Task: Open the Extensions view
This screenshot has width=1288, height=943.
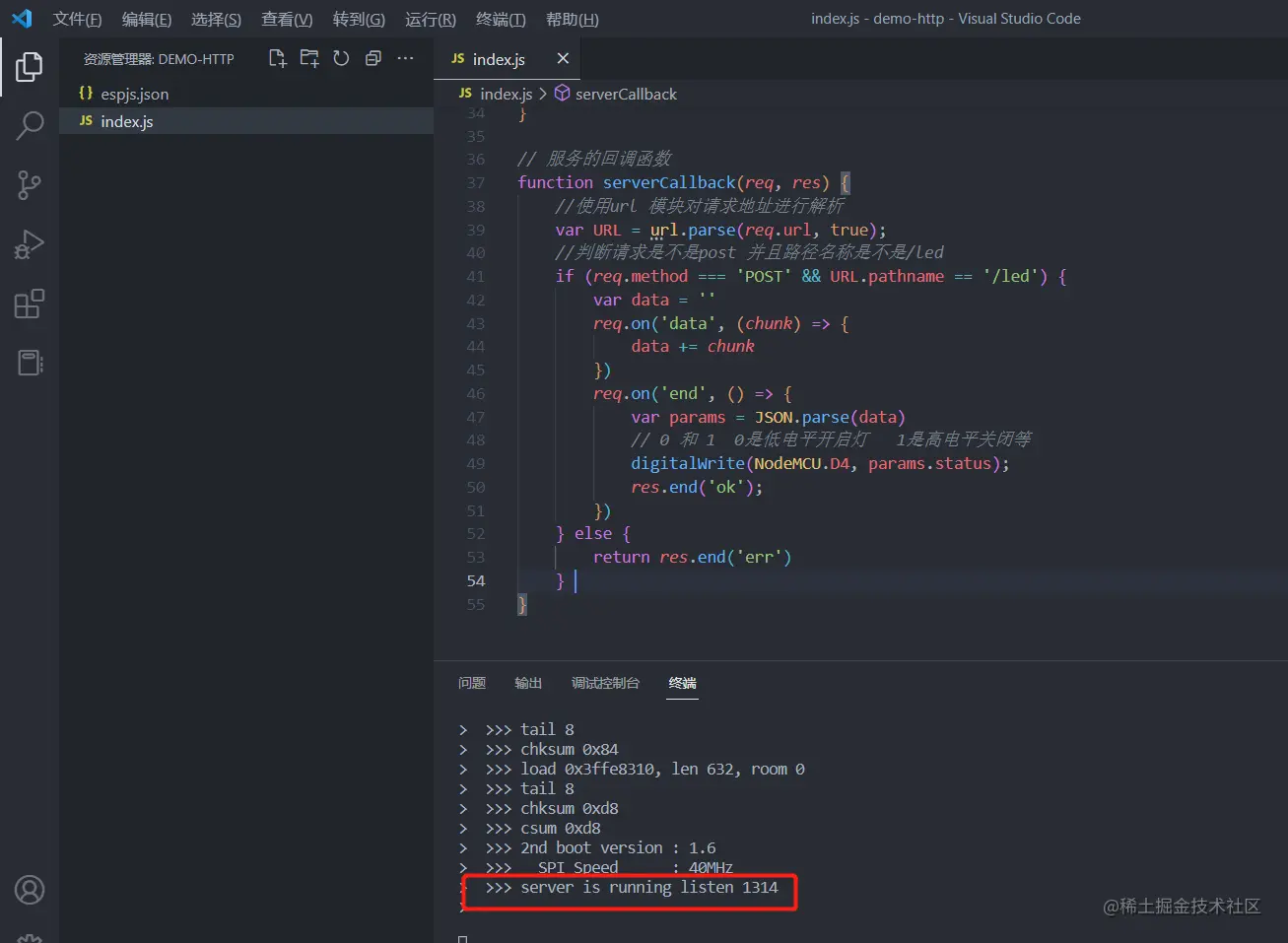Action: point(30,303)
